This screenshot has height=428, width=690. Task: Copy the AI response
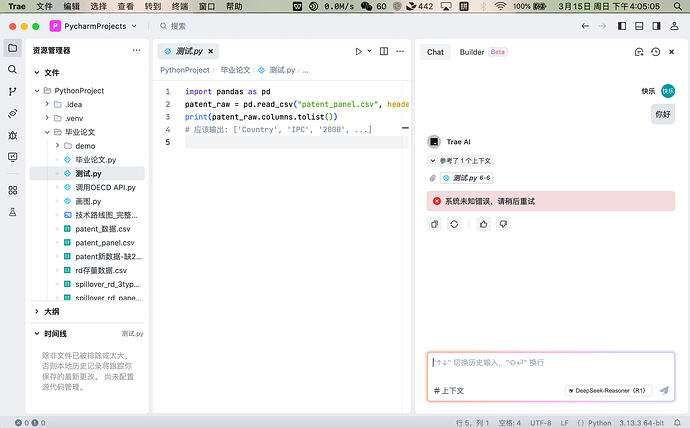434,224
